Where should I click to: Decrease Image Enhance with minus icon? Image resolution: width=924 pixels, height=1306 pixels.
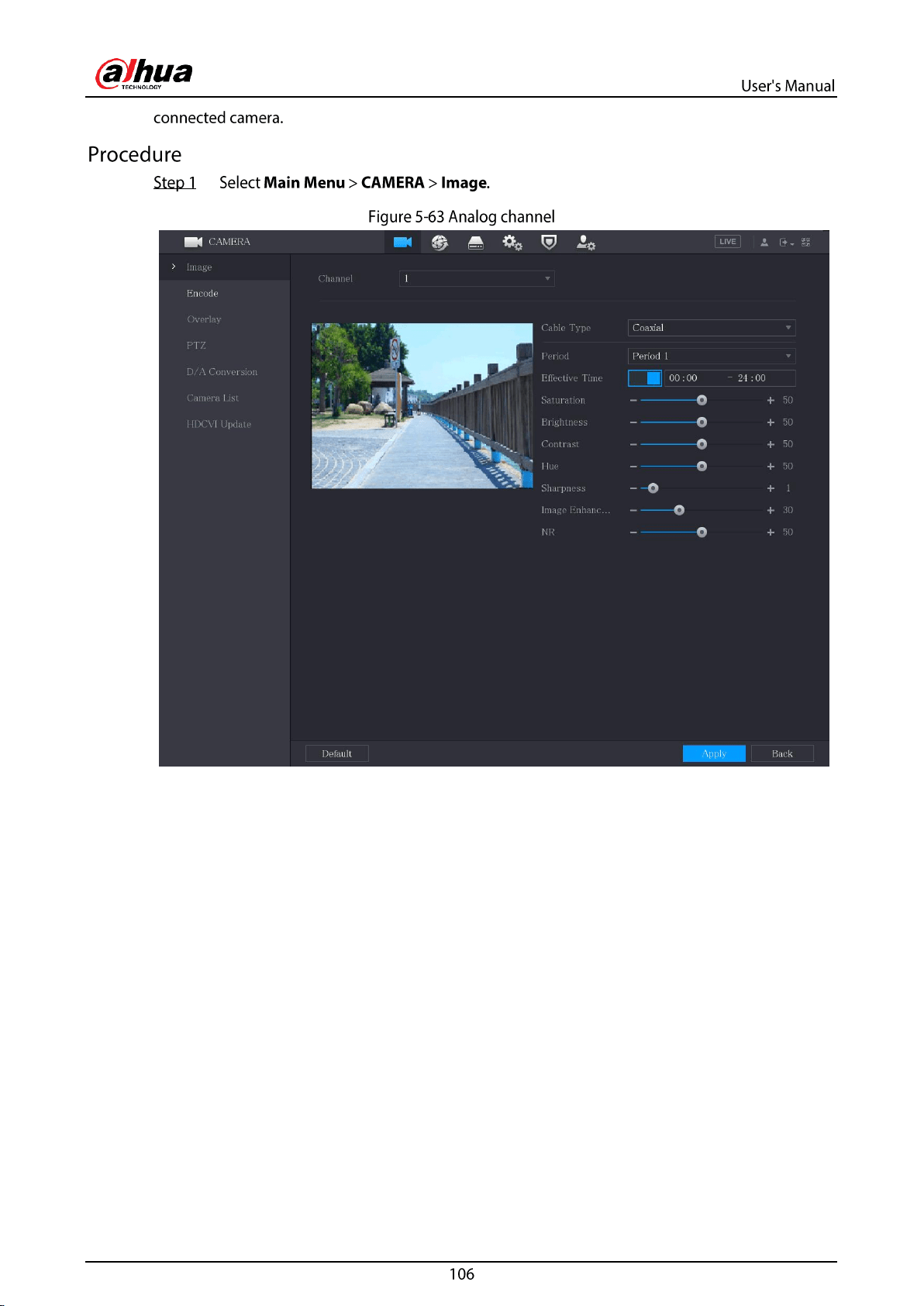[633, 510]
